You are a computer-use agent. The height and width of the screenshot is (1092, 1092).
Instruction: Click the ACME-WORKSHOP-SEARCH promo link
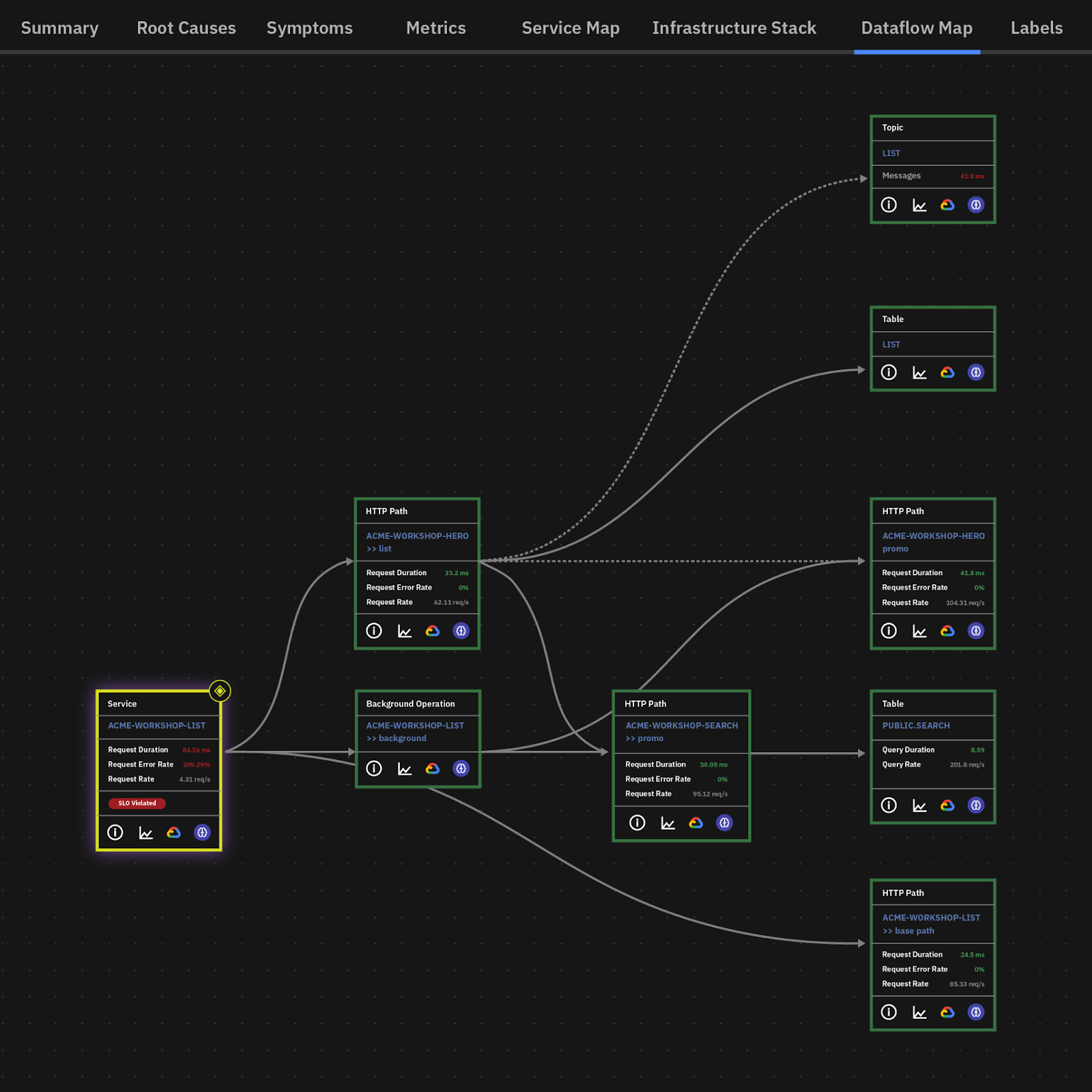click(x=681, y=732)
